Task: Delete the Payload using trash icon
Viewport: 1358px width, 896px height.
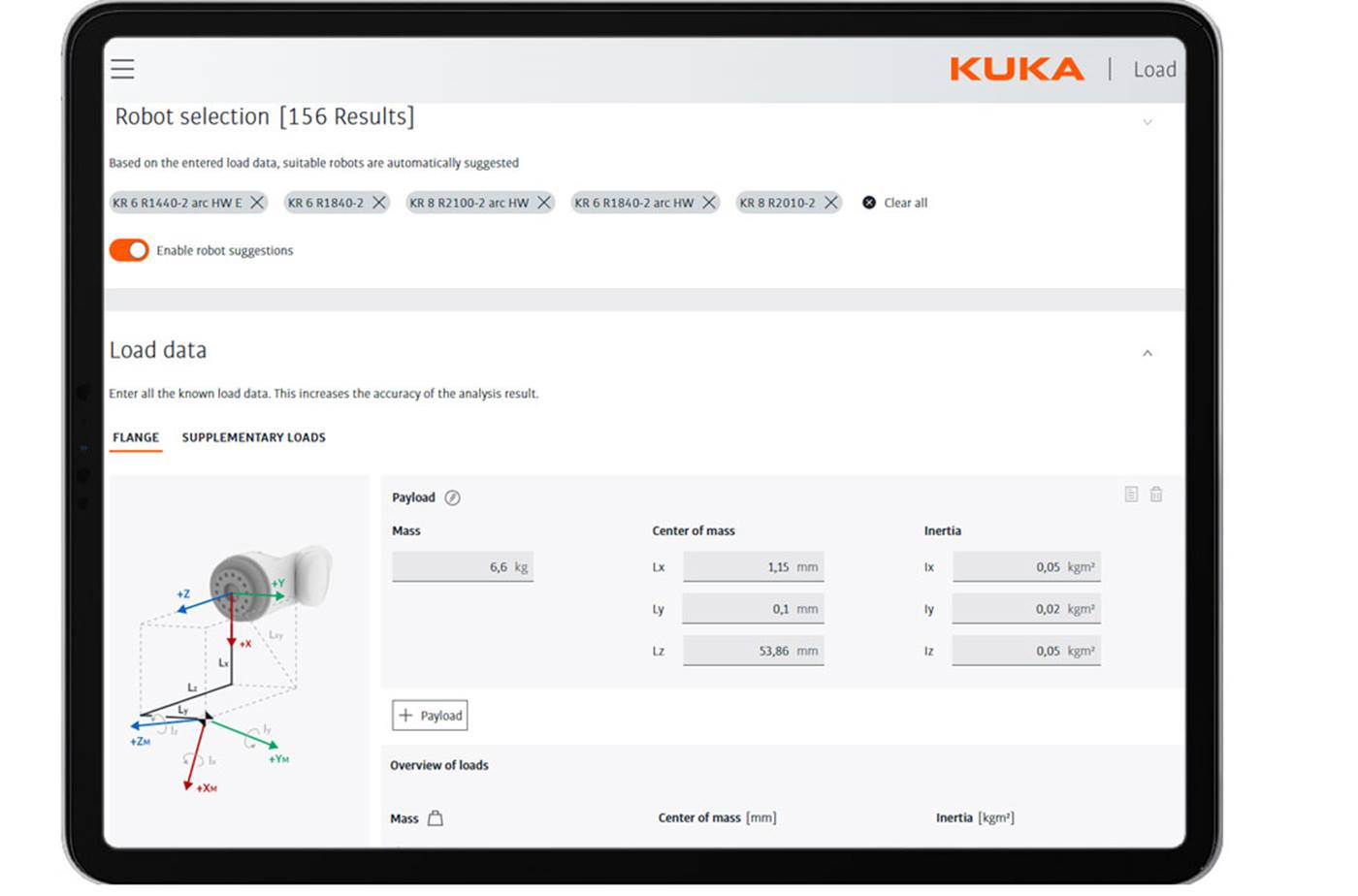Action: [1155, 494]
